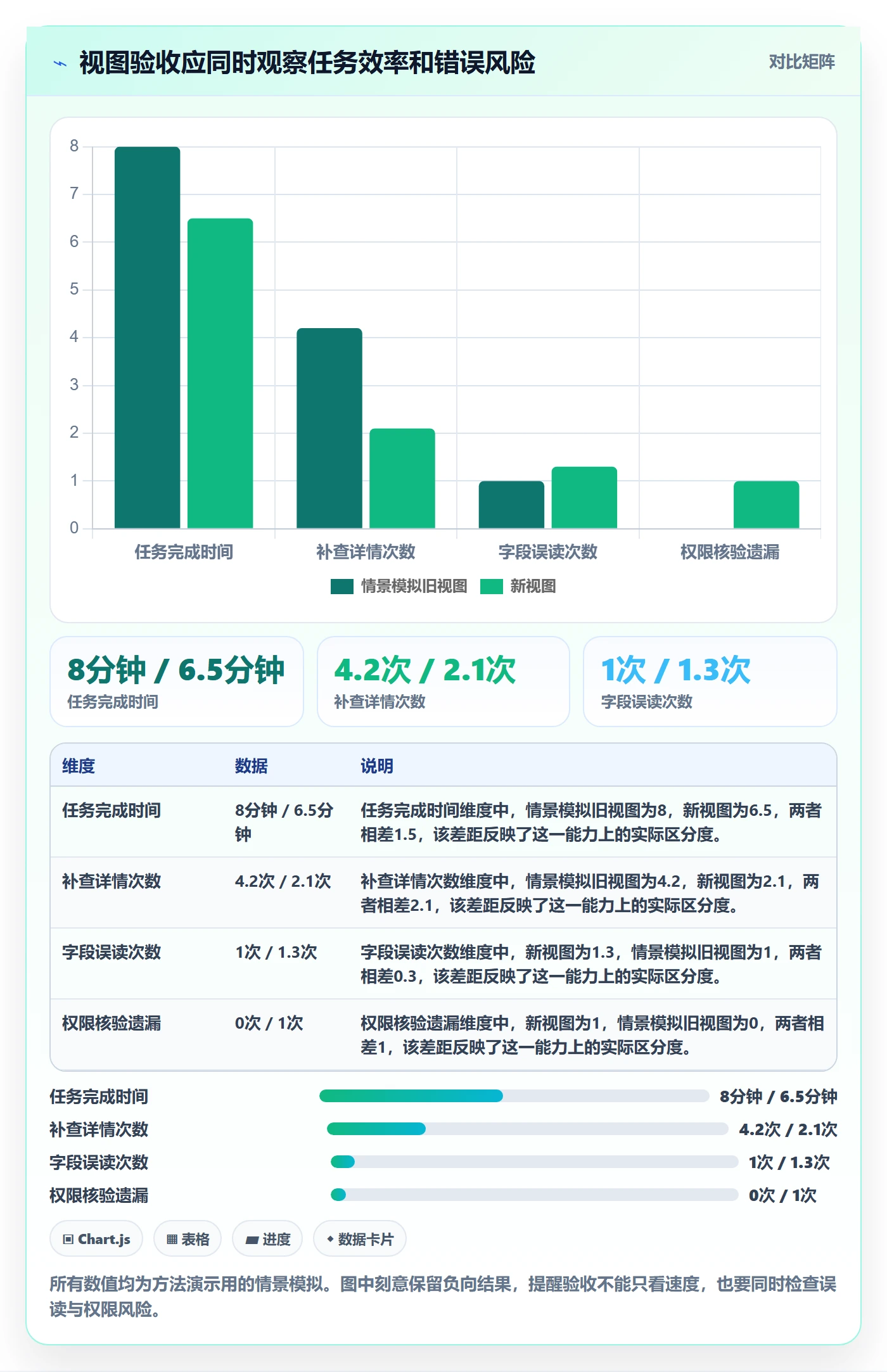Click the grid icon in 表格 tag
Viewport: 887px width, 1372px height.
[172, 1240]
